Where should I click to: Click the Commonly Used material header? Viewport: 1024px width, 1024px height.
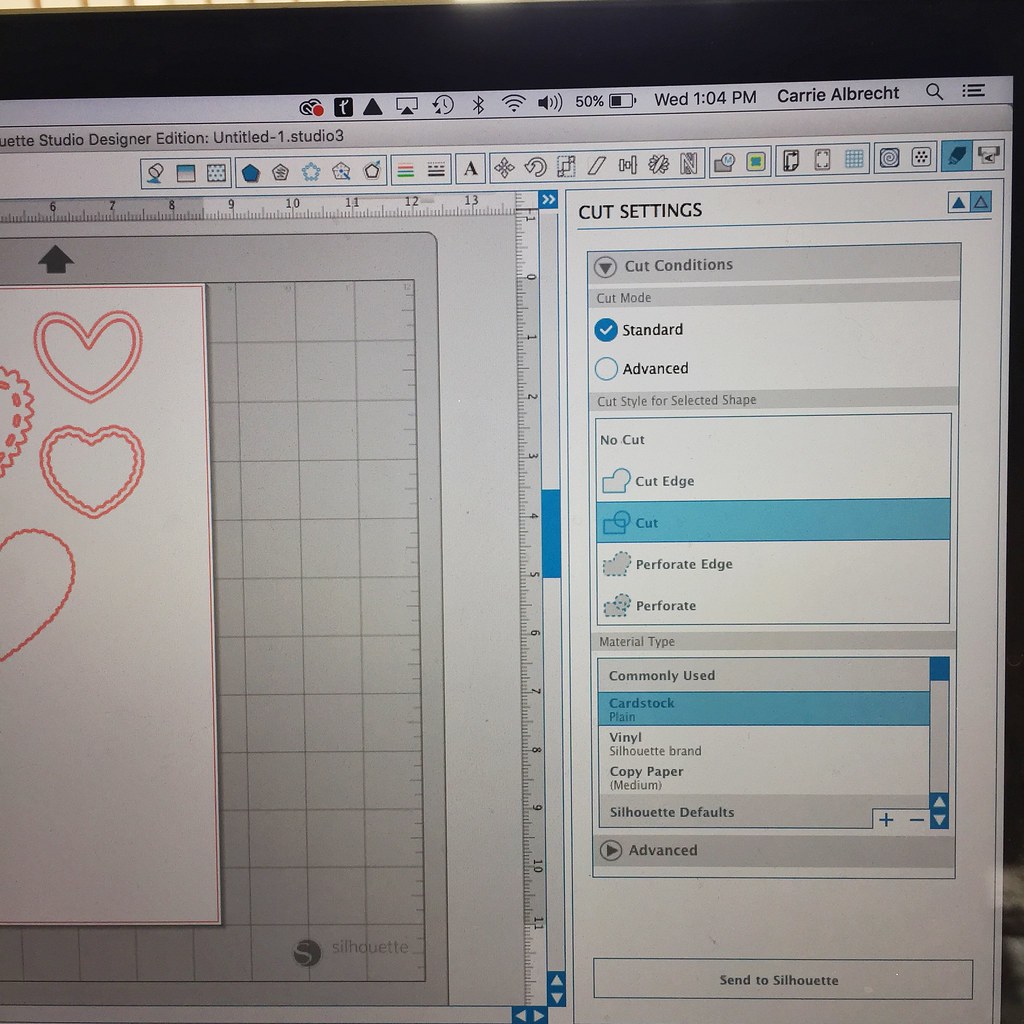tap(763, 675)
